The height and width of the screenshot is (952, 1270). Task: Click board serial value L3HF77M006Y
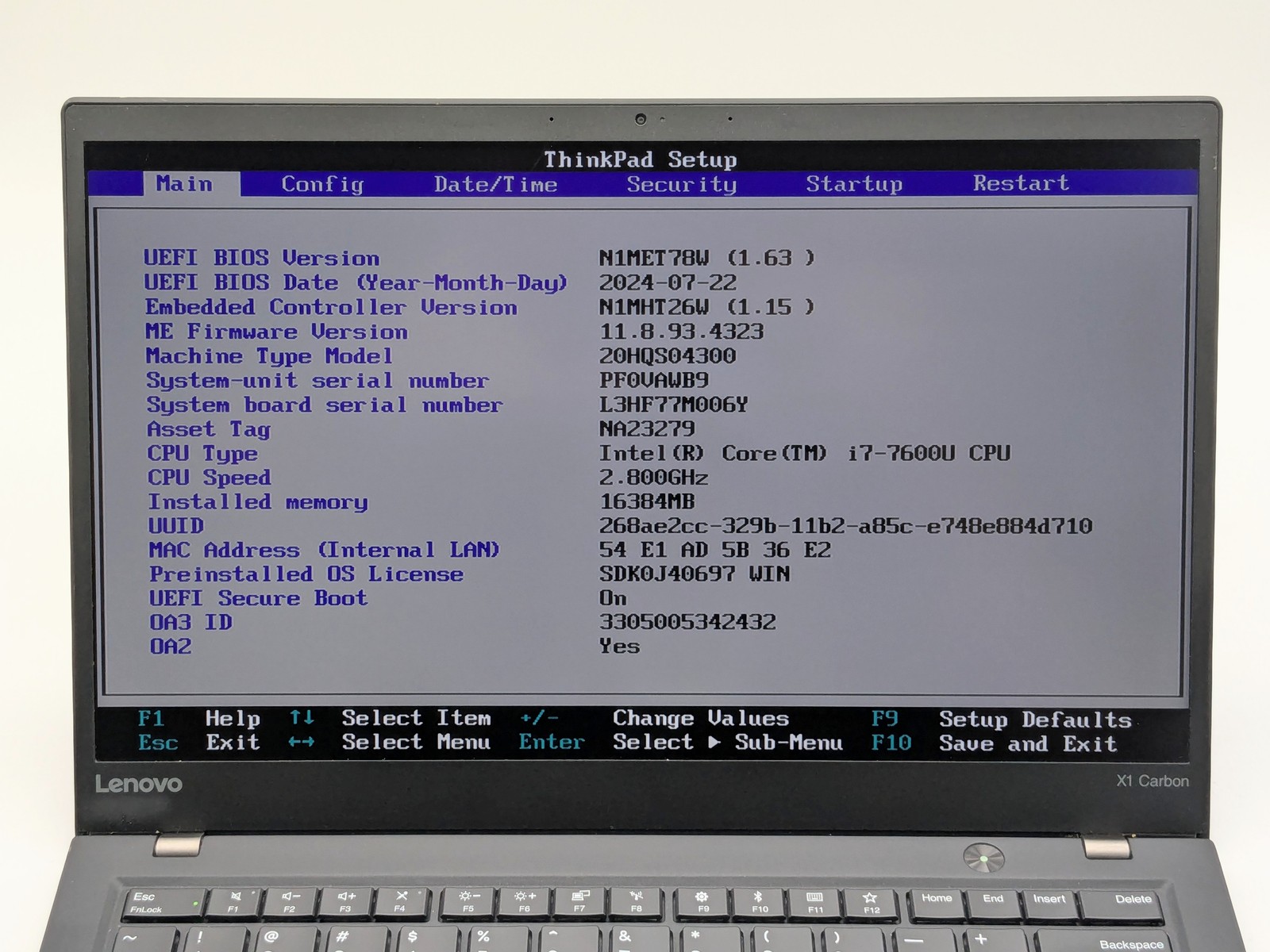pos(674,405)
